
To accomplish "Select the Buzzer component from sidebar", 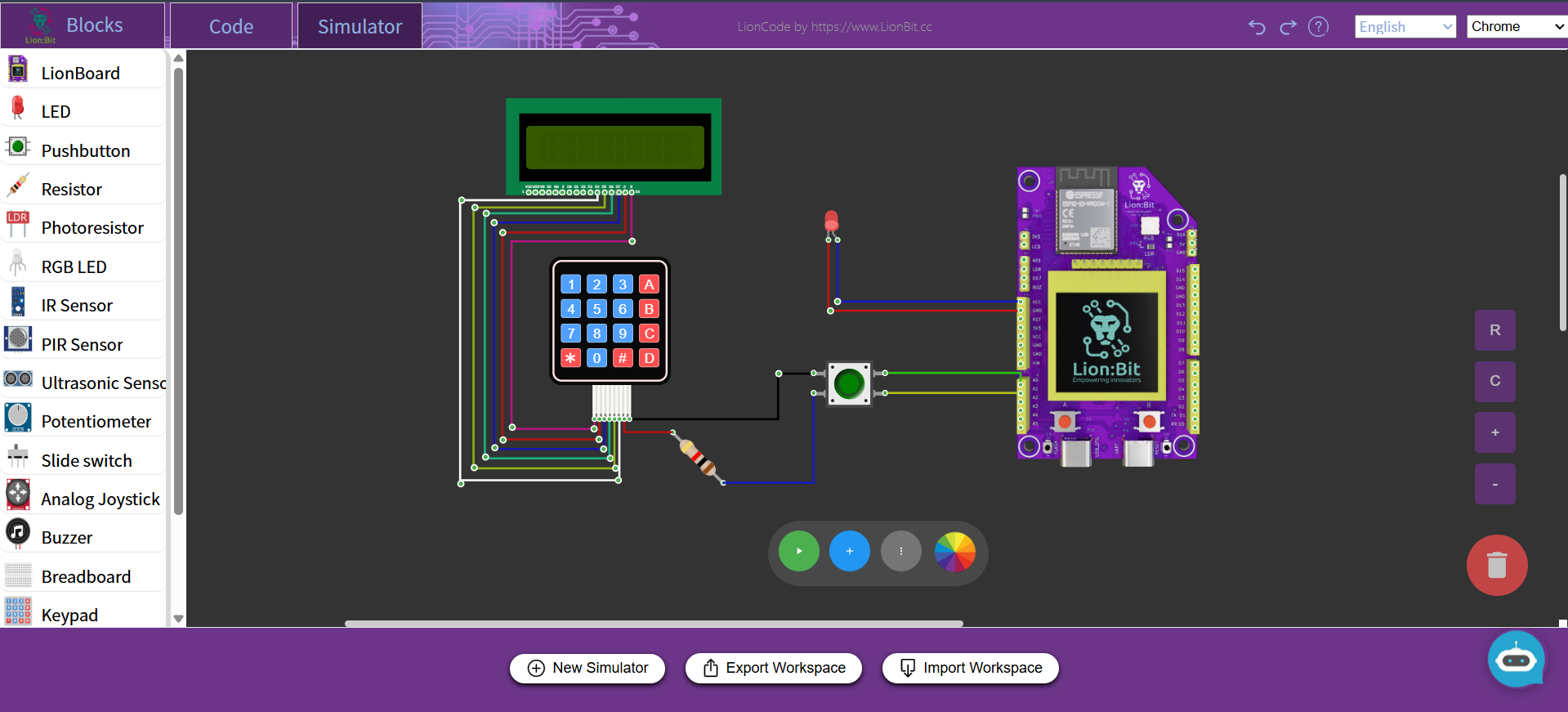I will [x=67, y=538].
